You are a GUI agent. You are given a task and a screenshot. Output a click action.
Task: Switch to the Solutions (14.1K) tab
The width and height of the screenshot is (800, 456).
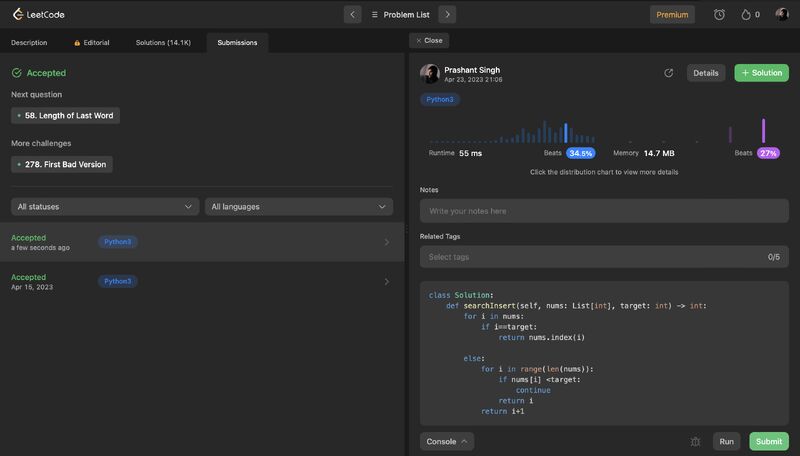(x=163, y=43)
